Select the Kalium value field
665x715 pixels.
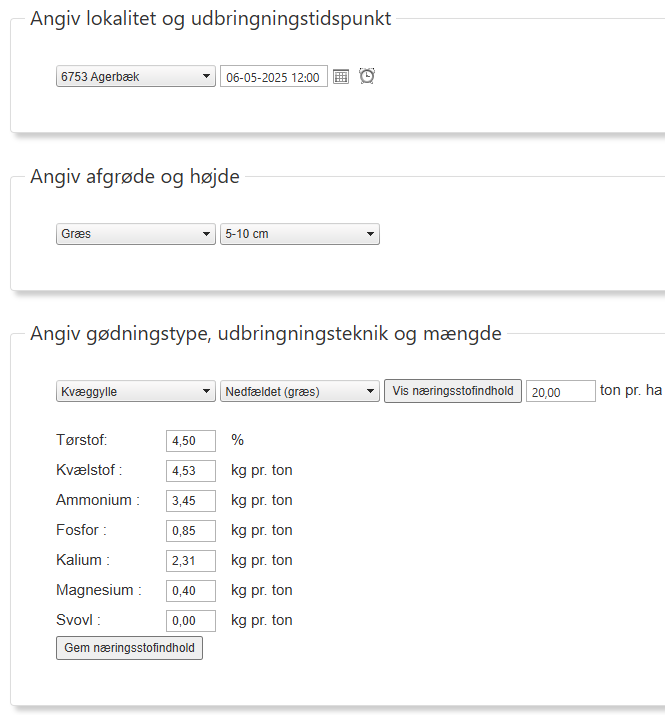pyautogui.click(x=190, y=561)
